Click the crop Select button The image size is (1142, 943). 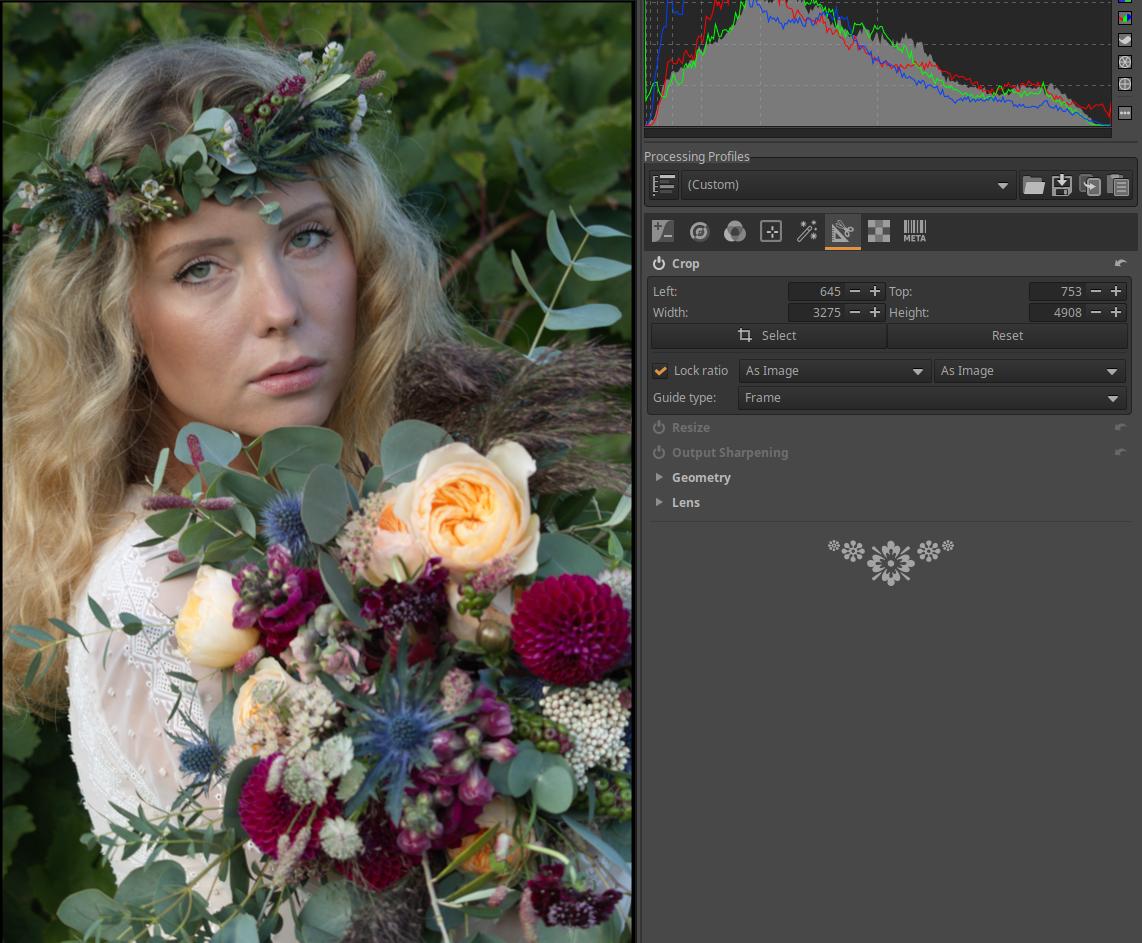point(768,336)
